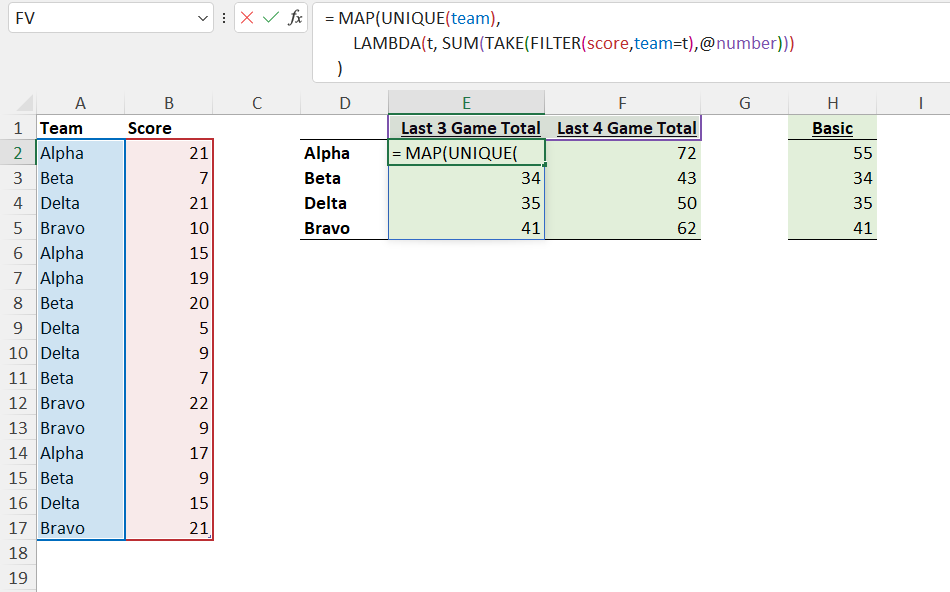
Task: Expand the Name Box dropdown arrow
Action: [203, 18]
